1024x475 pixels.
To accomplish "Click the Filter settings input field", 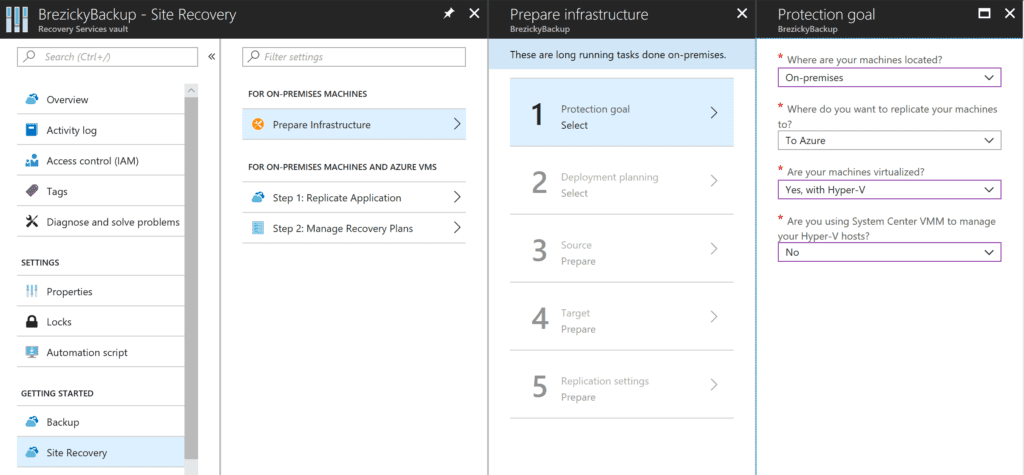I will 354,57.
